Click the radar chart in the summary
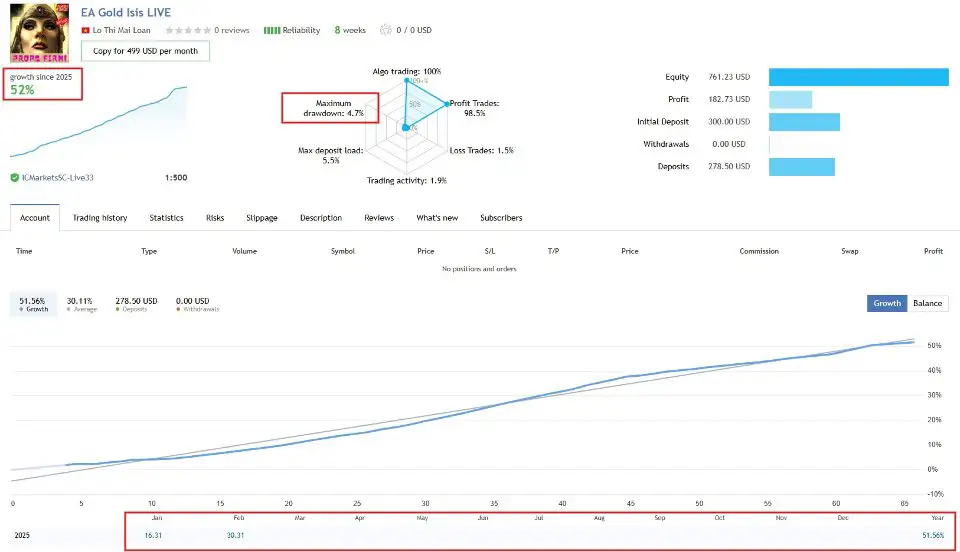The width and height of the screenshot is (960, 552). click(406, 125)
